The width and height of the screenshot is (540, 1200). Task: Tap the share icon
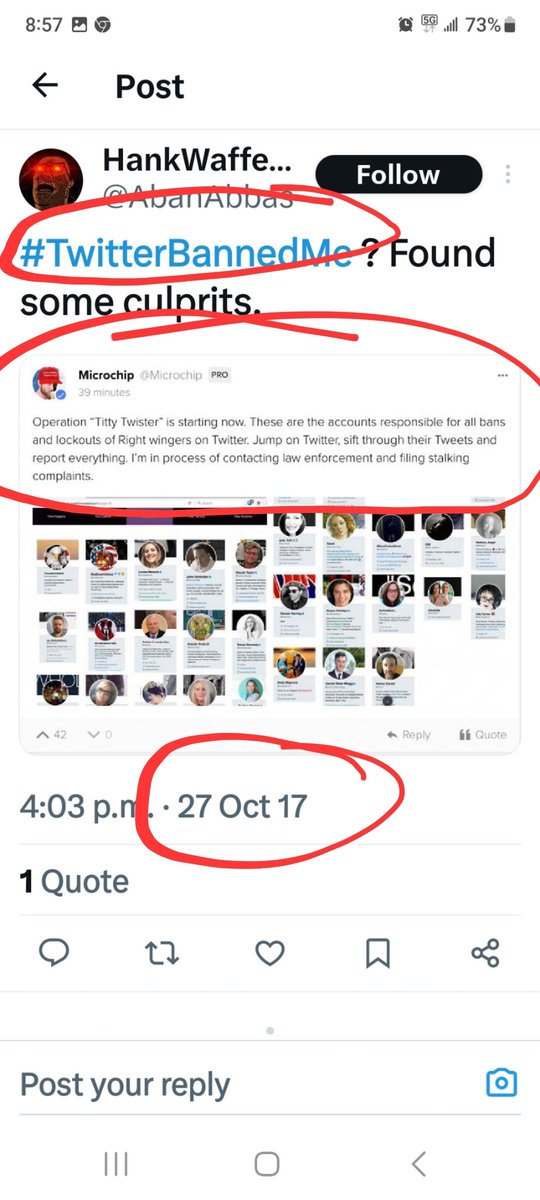coord(485,954)
